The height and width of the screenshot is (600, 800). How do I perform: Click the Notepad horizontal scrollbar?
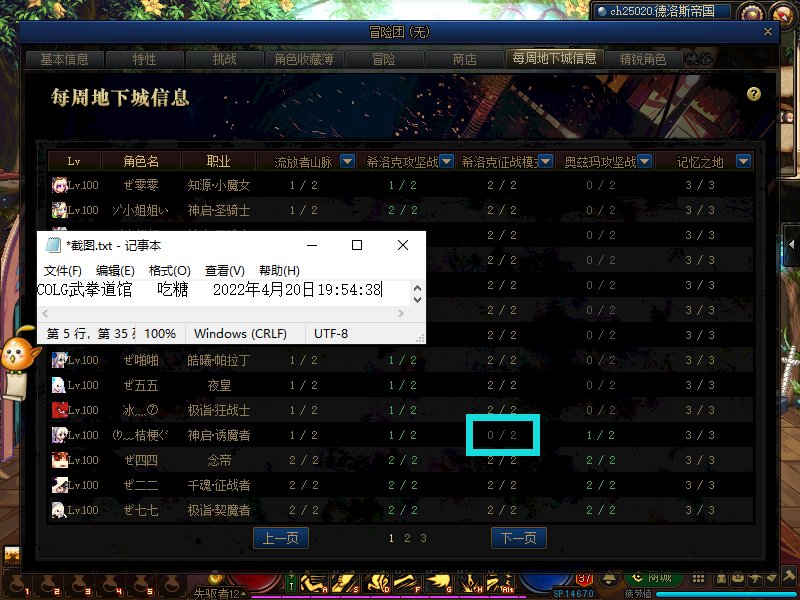(223, 313)
